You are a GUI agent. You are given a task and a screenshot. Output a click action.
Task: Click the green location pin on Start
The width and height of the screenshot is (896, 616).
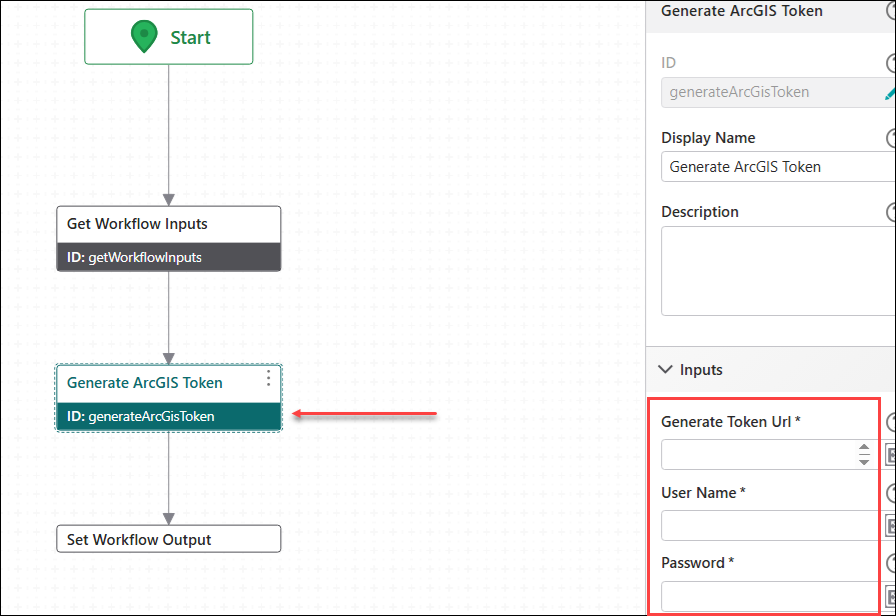pos(145,37)
